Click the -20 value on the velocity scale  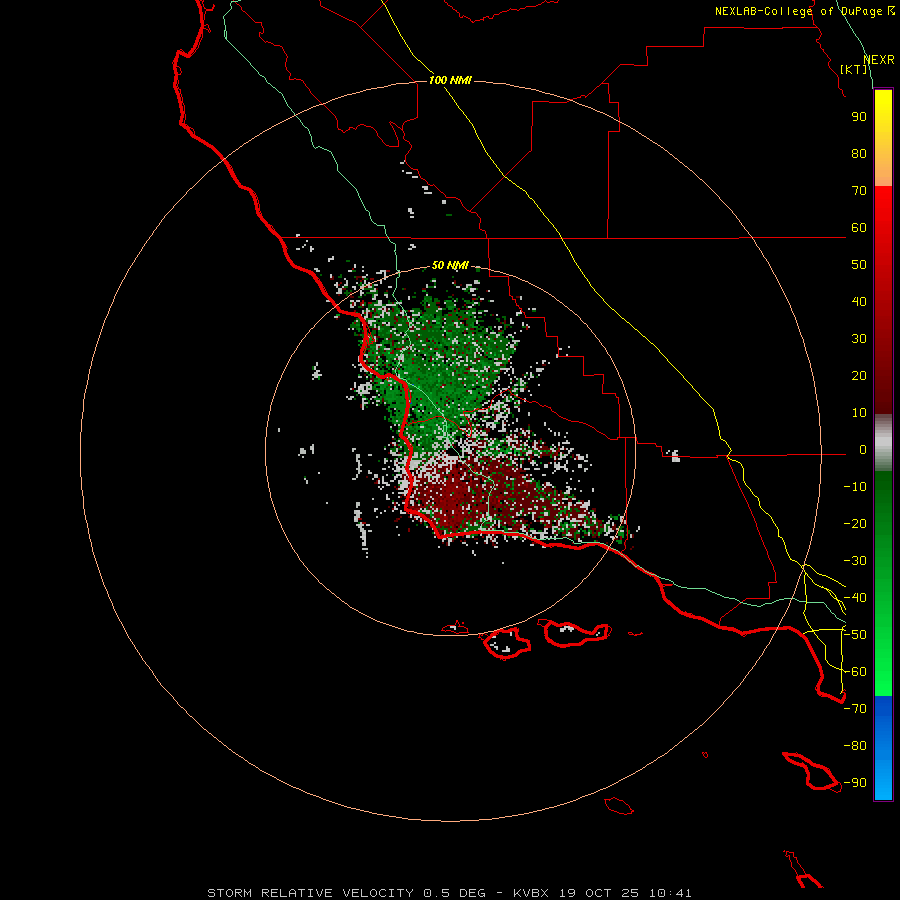[x=855, y=524]
